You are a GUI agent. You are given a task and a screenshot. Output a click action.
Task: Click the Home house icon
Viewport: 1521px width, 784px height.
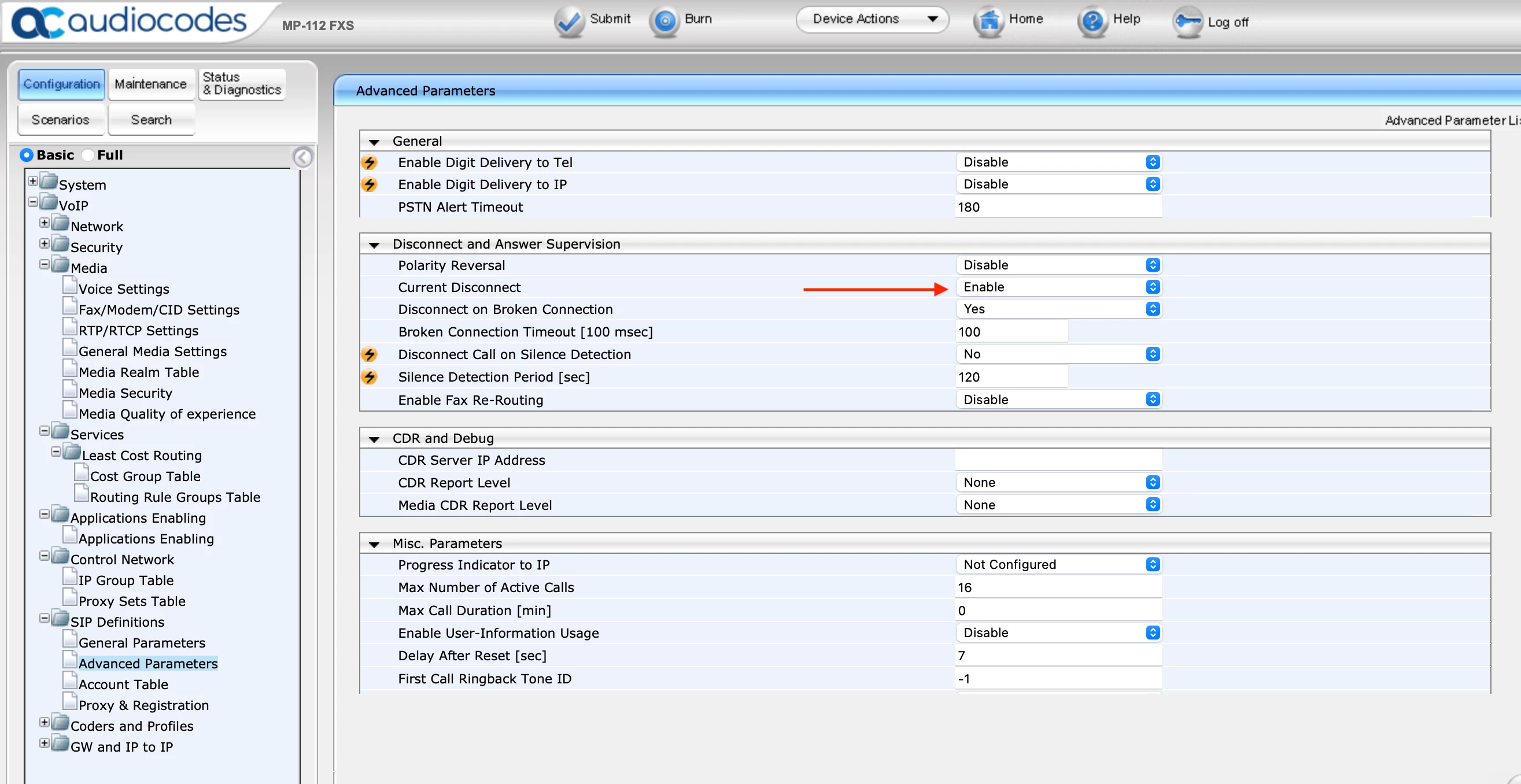[x=988, y=21]
